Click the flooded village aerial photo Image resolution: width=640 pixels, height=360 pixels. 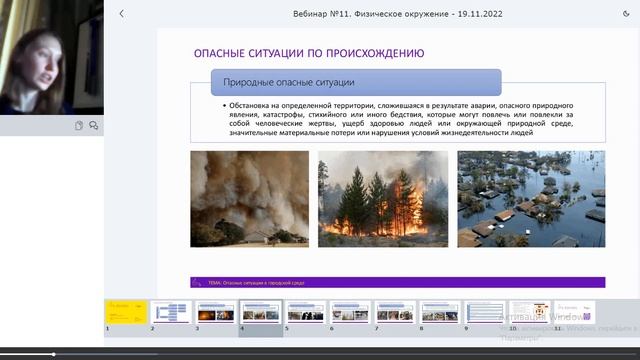coord(531,199)
